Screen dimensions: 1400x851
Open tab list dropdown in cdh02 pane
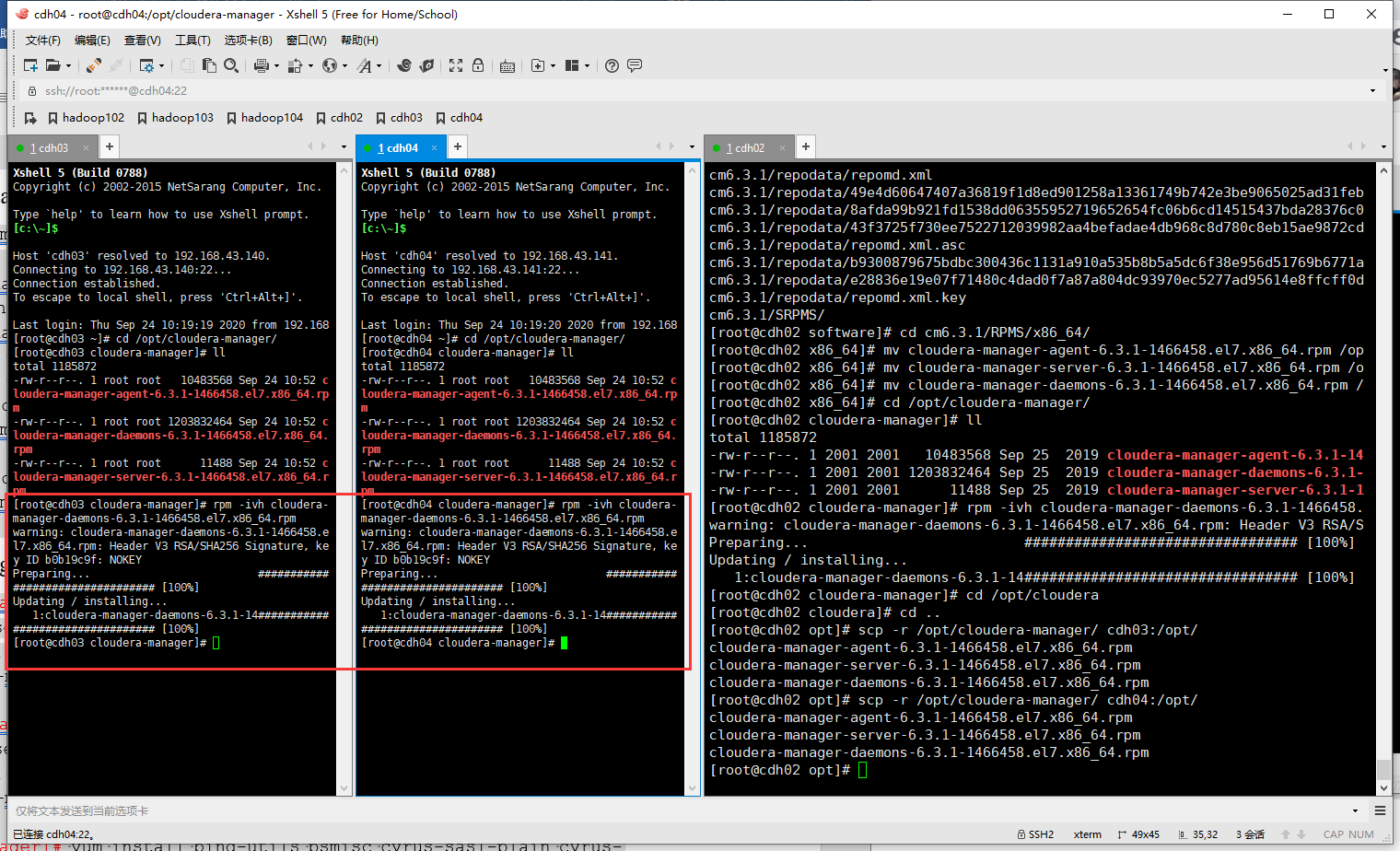point(1383,146)
